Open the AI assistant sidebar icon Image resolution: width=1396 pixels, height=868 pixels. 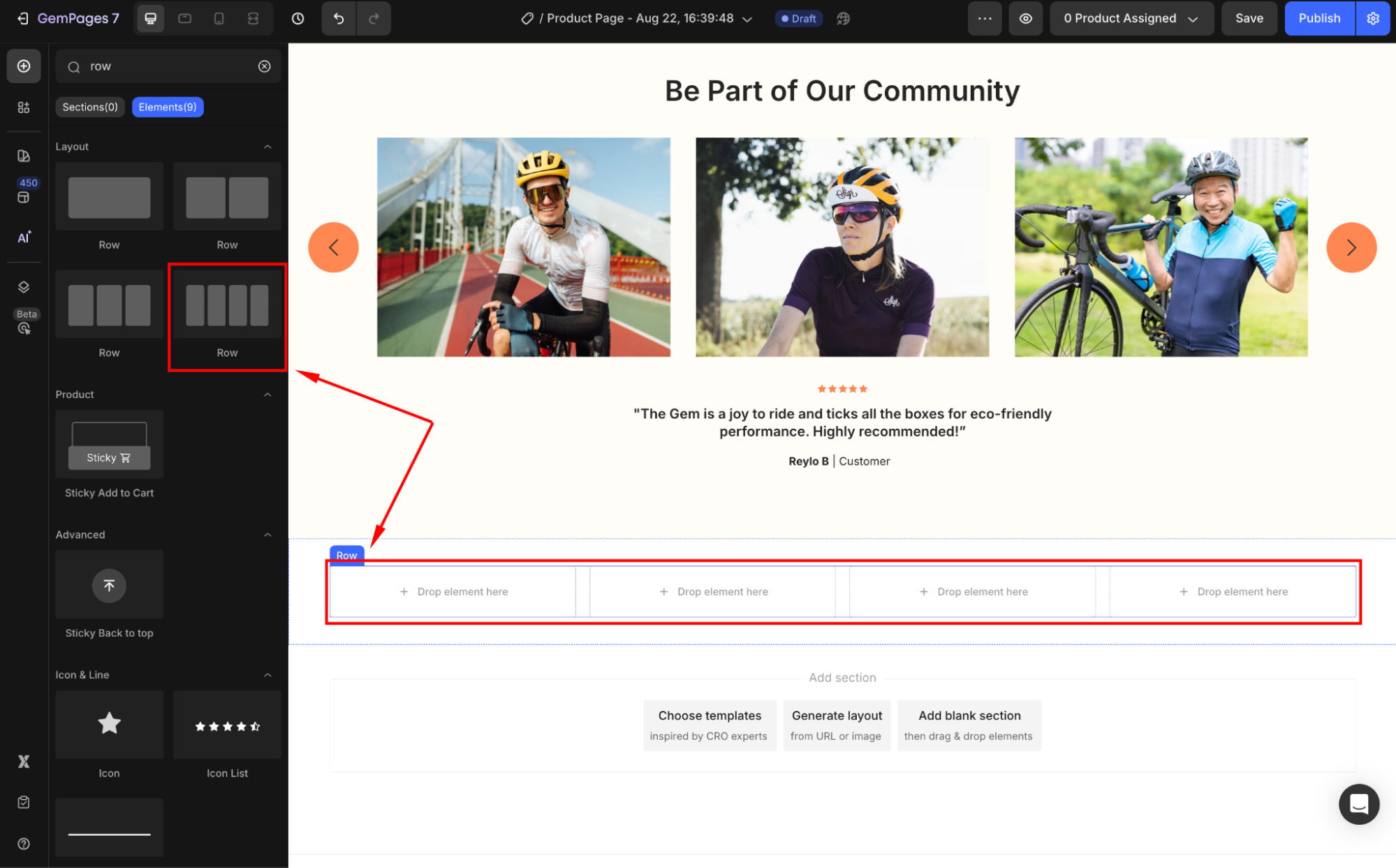pyautogui.click(x=24, y=237)
